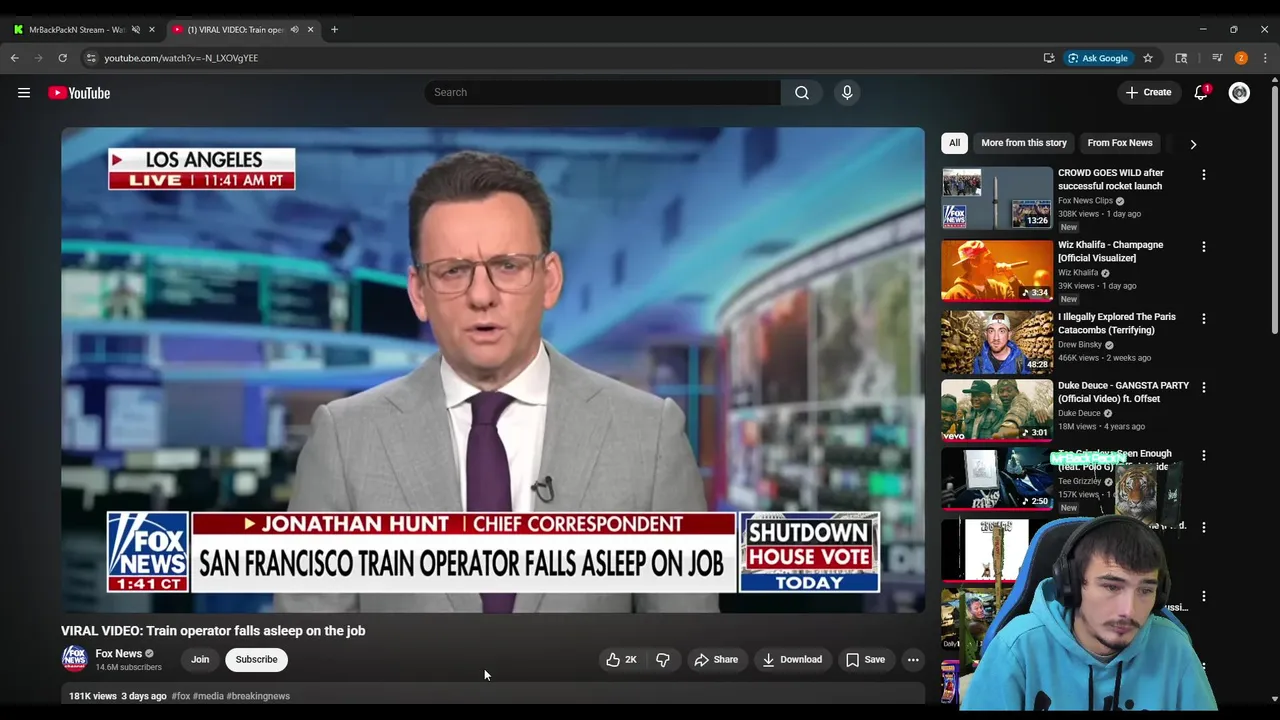Select From Fox News chip
Screen dimensions: 1280x720
click(x=1120, y=143)
